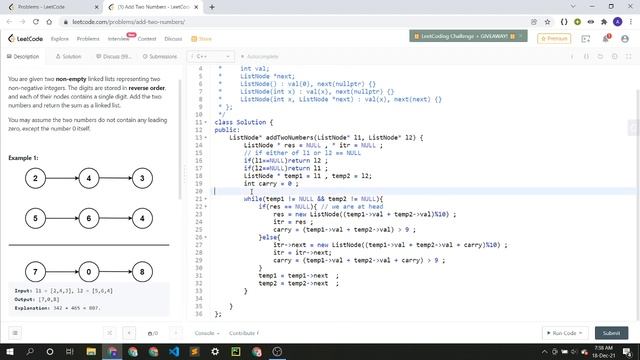Viewport: 640px width, 360px height.
Task: Click the curly braces browser extension
Action: [x=564, y=22]
